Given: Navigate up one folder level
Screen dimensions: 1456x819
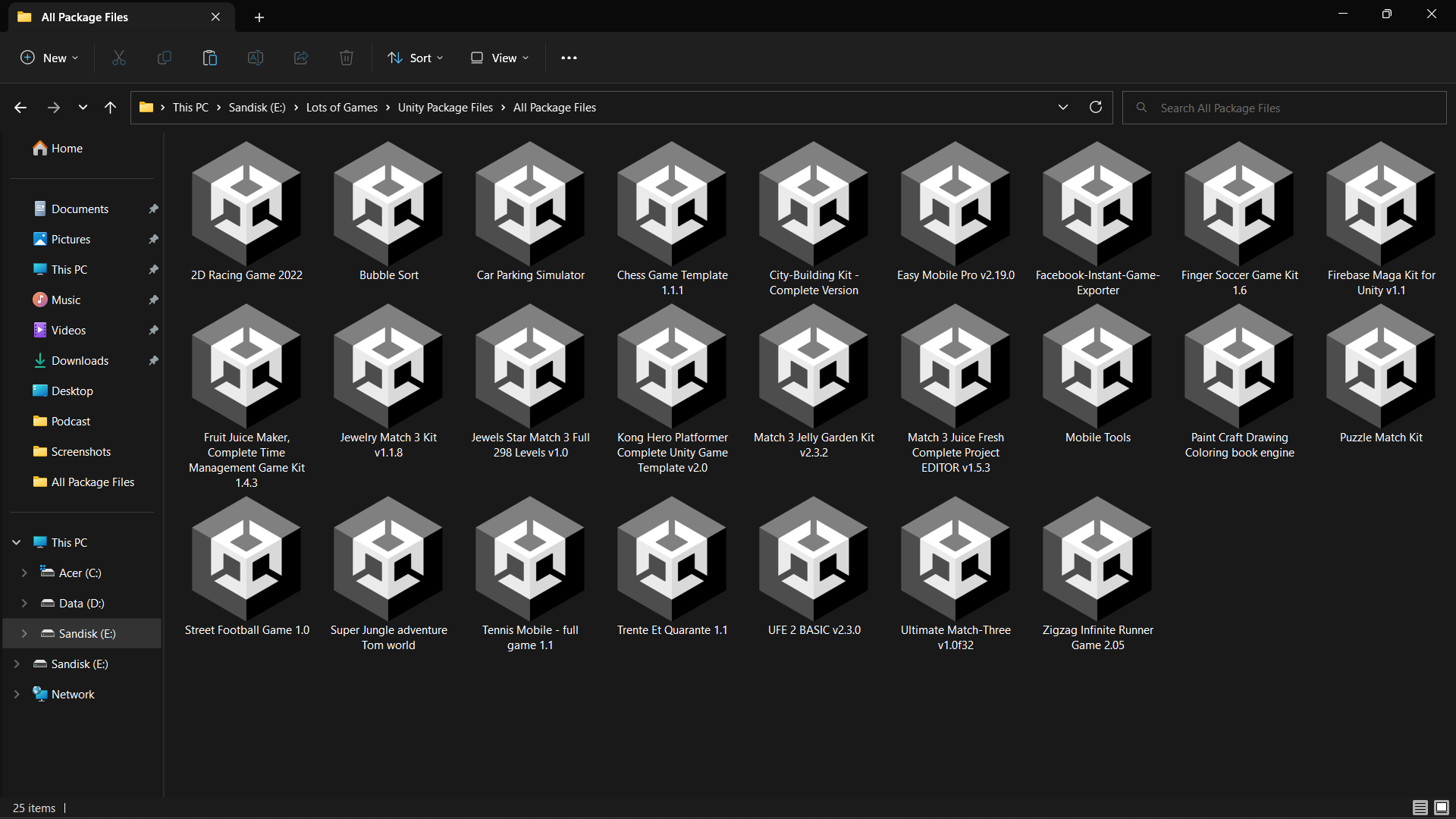Looking at the screenshot, I should [x=111, y=108].
